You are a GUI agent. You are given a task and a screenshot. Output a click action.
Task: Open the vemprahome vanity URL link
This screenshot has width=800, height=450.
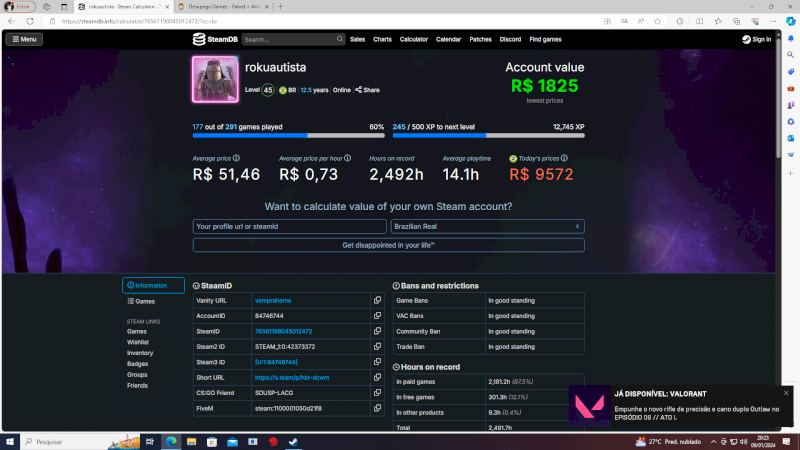pos(273,301)
